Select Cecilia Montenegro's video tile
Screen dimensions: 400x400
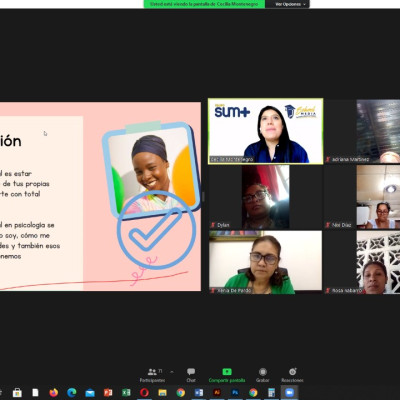point(266,131)
